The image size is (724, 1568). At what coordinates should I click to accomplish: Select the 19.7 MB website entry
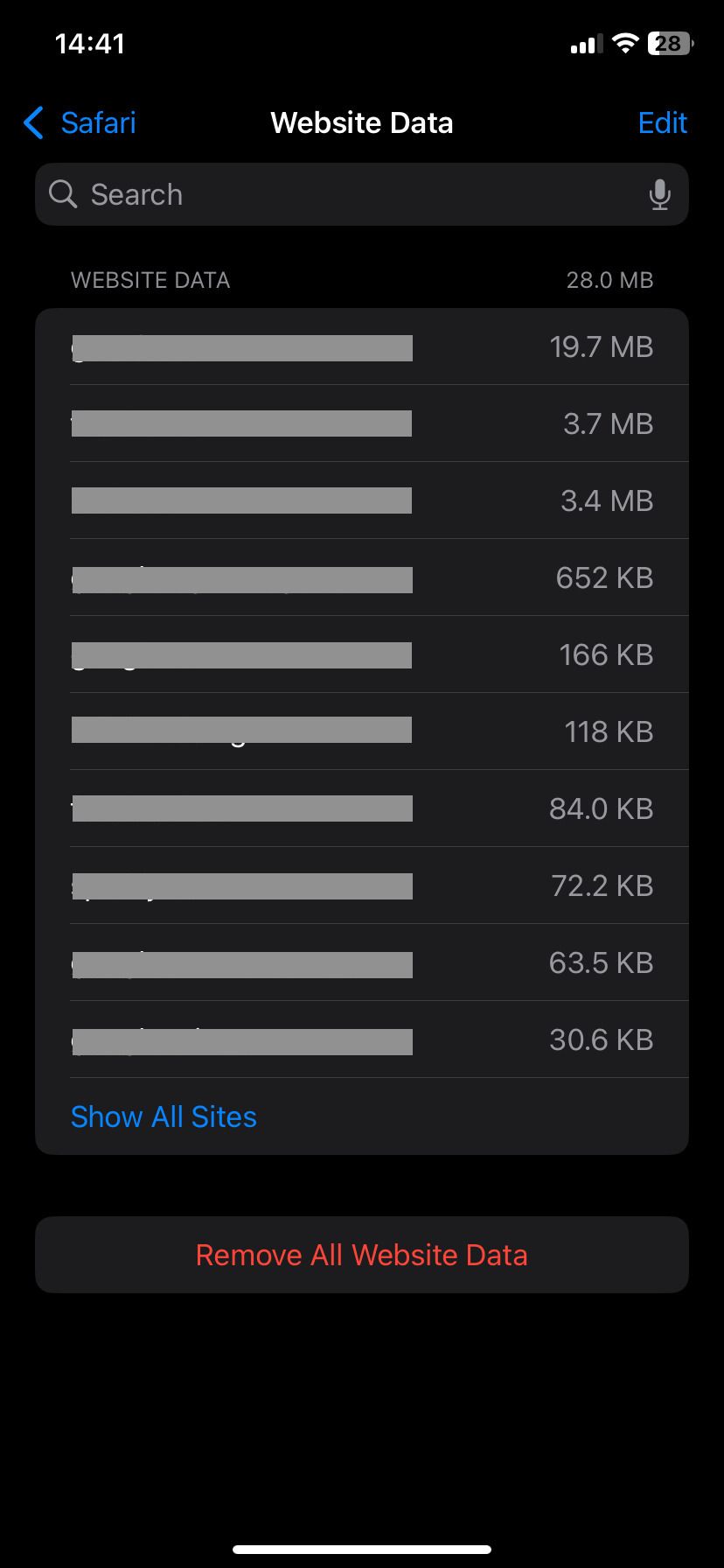point(362,346)
